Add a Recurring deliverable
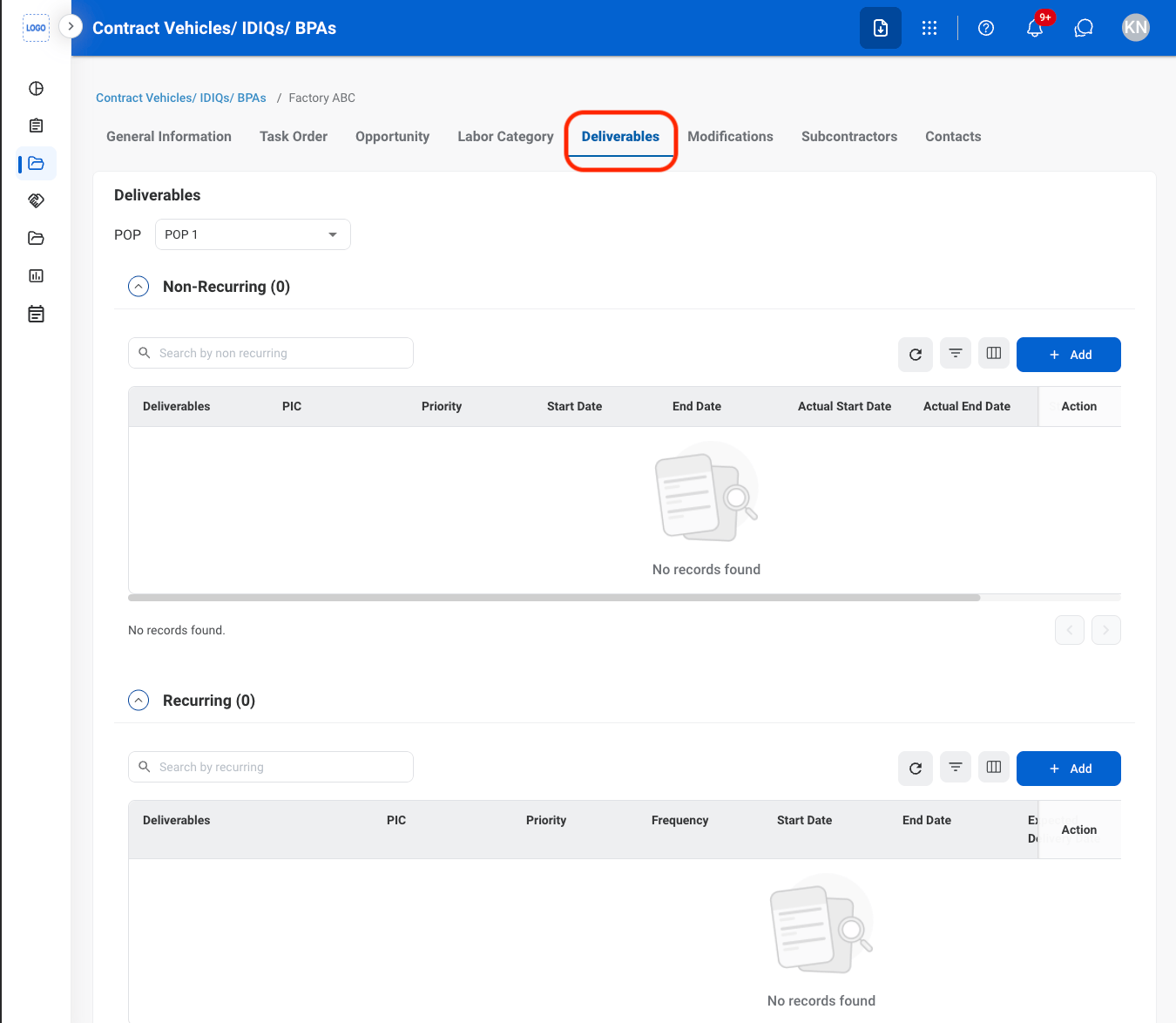The height and width of the screenshot is (1023, 1176). pos(1069,769)
